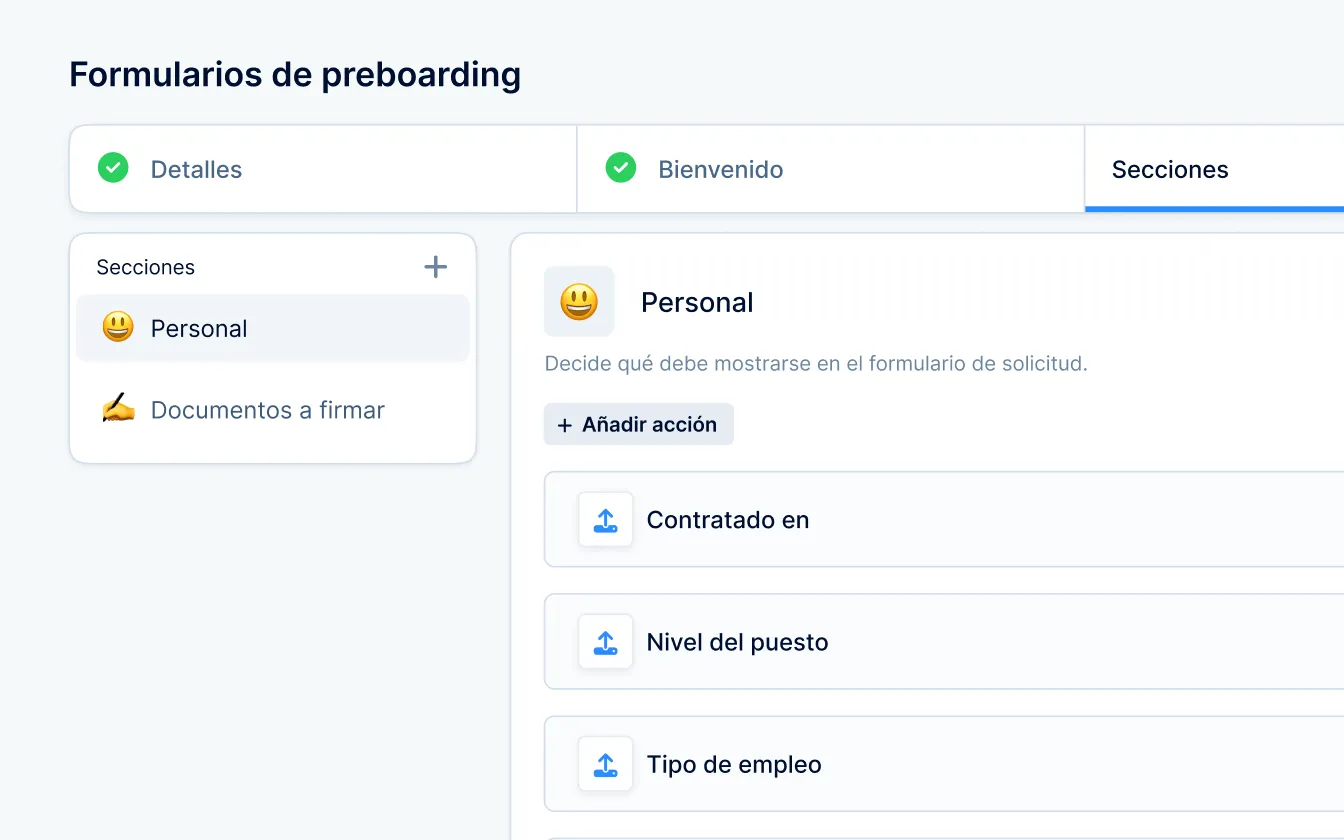Click the green checkmark on Bienvenido step
Viewport: 1344px width, 840px height.
pos(621,168)
